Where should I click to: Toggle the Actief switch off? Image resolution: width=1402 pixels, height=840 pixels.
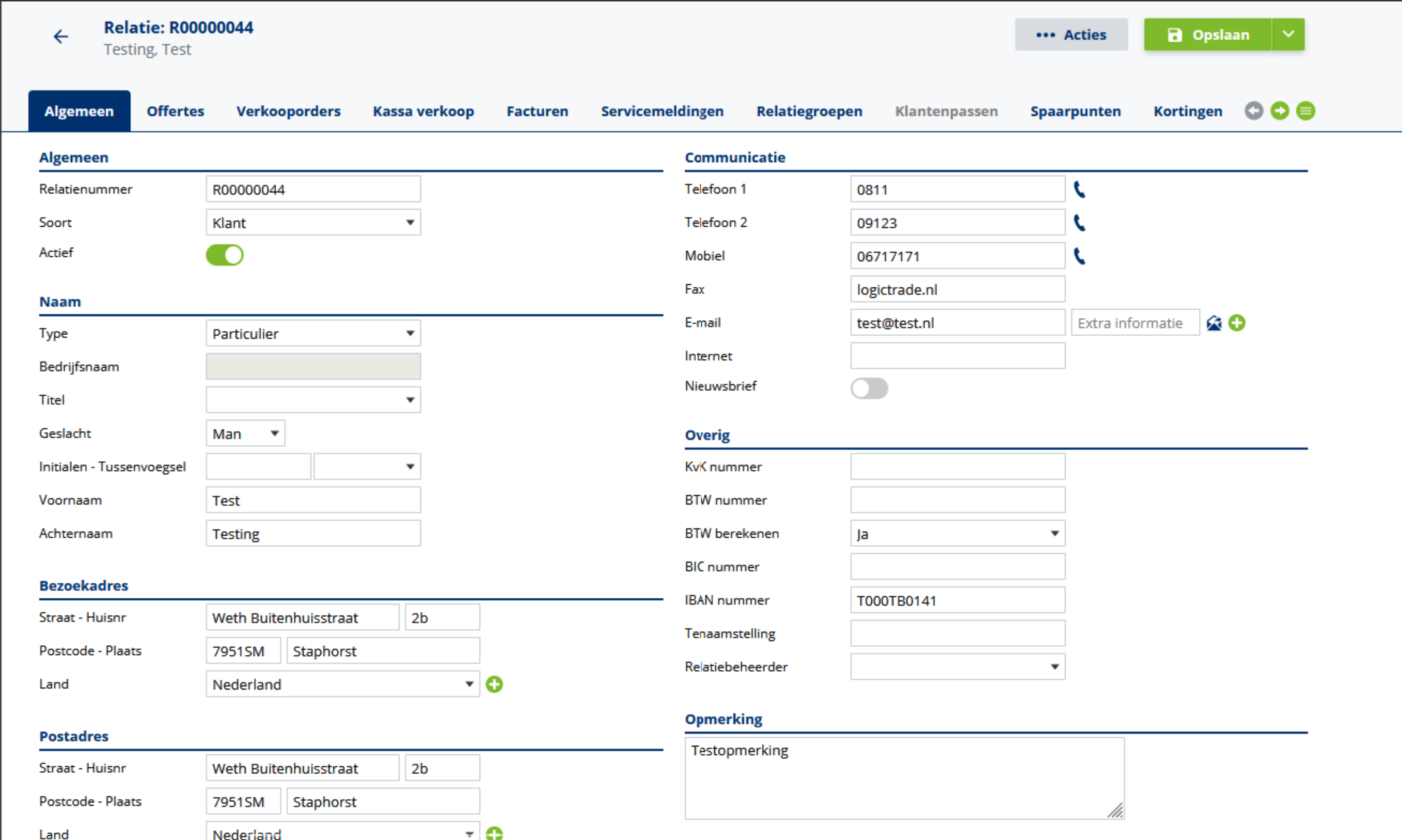coord(225,255)
